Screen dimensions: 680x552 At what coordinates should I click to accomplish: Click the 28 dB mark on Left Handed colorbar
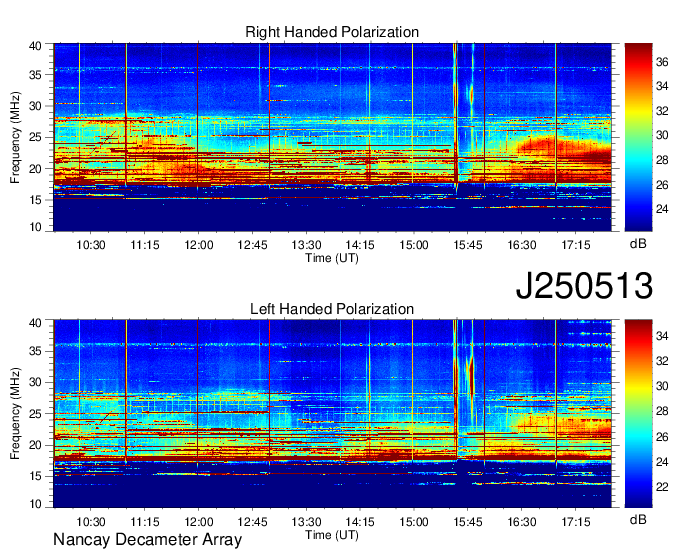pyautogui.click(x=662, y=411)
